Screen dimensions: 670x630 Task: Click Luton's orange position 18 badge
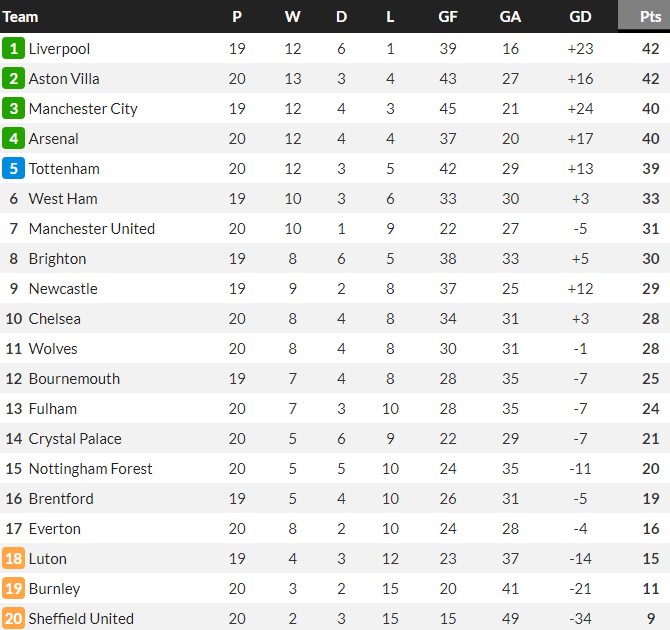(14, 559)
